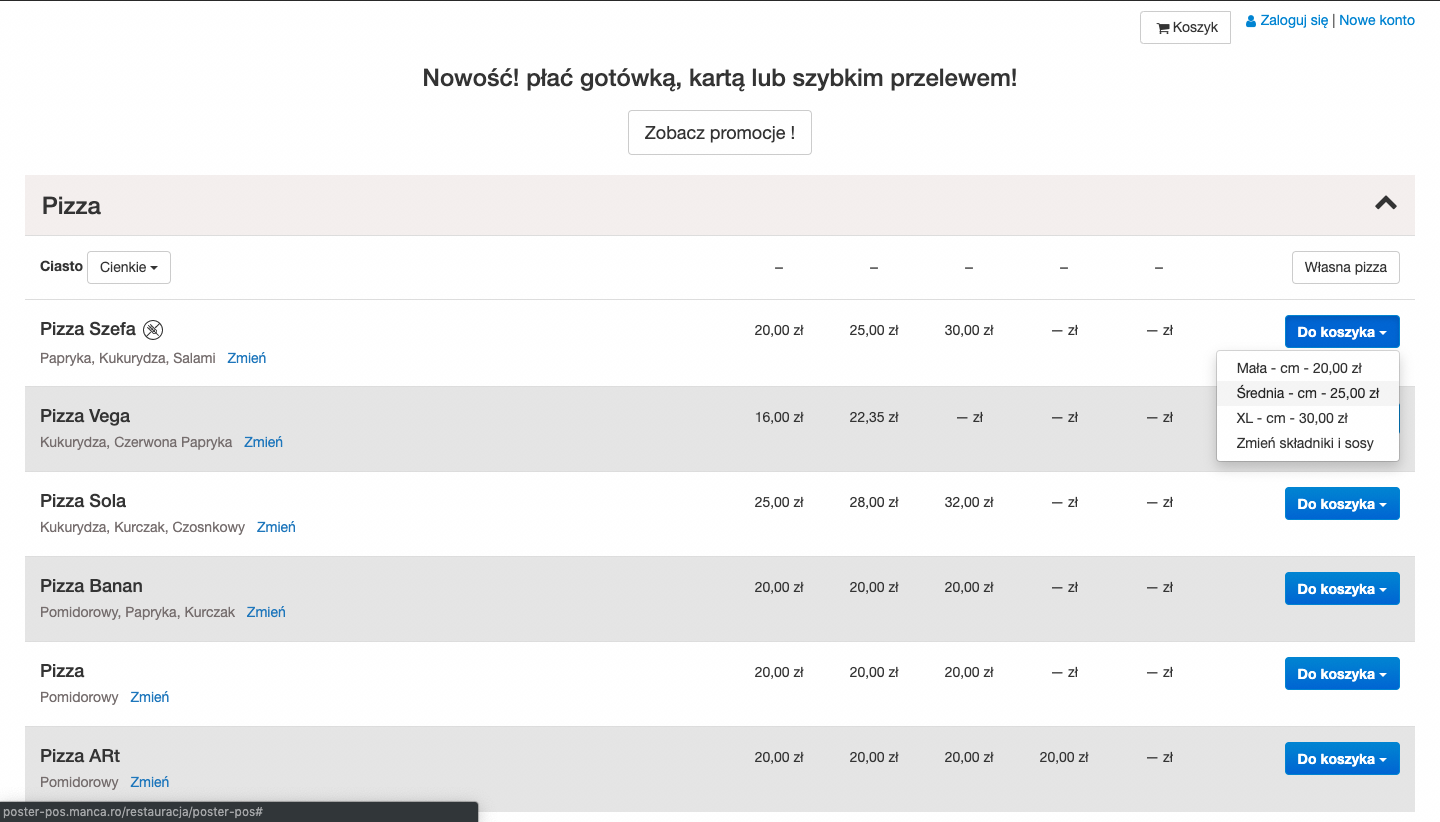The image size is (1440, 822).
Task: Select XL - cm - 30,00 zł option
Action: 1291,418
